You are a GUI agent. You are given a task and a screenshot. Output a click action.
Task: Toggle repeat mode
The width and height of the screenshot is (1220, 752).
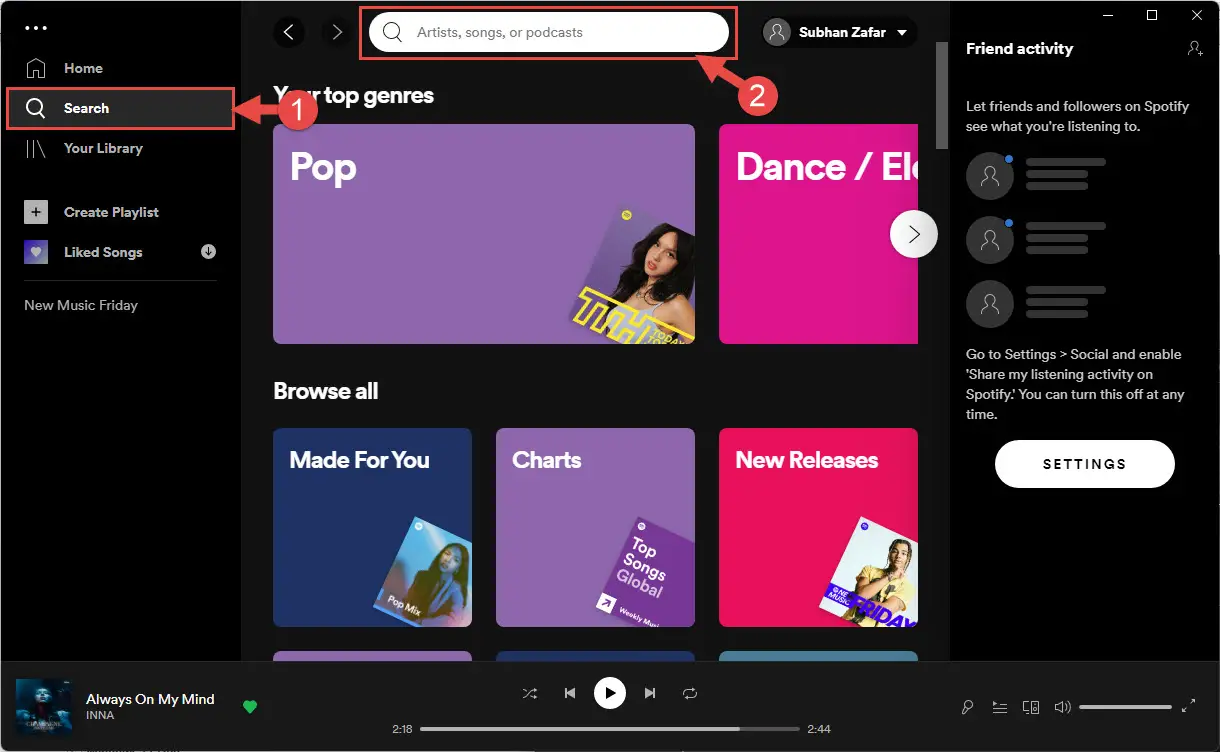(690, 693)
